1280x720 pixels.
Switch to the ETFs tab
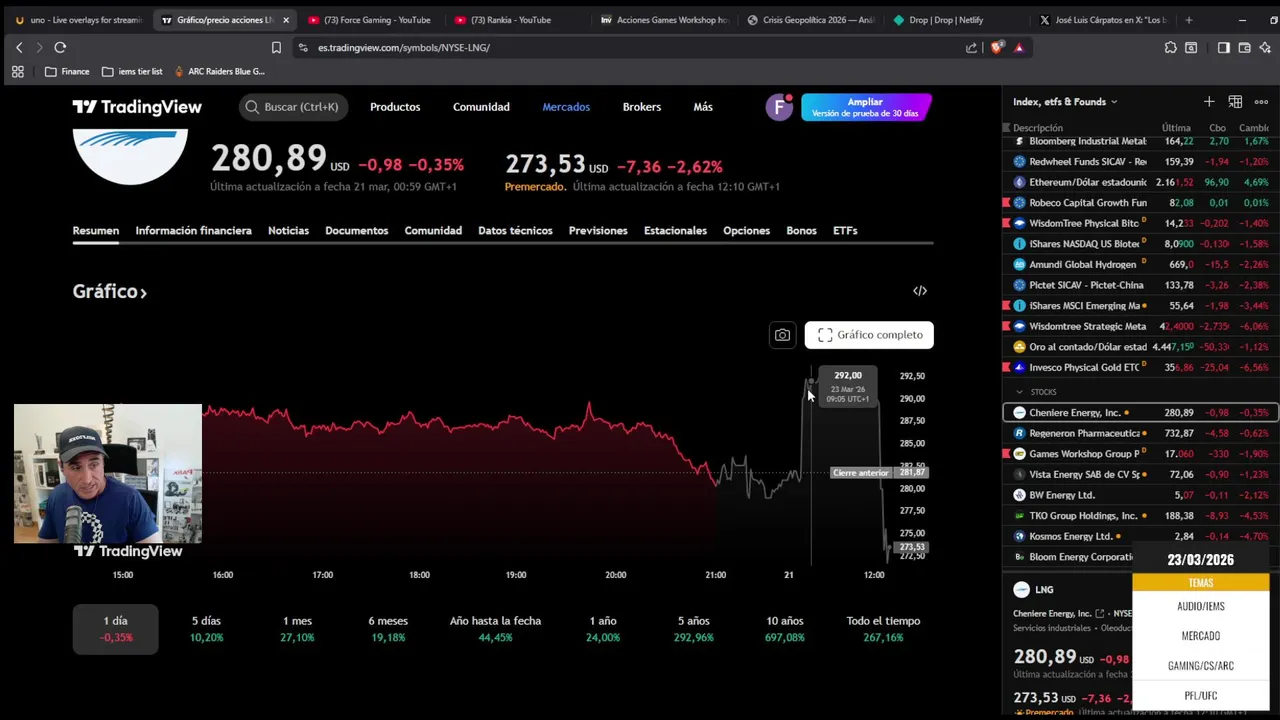(x=845, y=230)
